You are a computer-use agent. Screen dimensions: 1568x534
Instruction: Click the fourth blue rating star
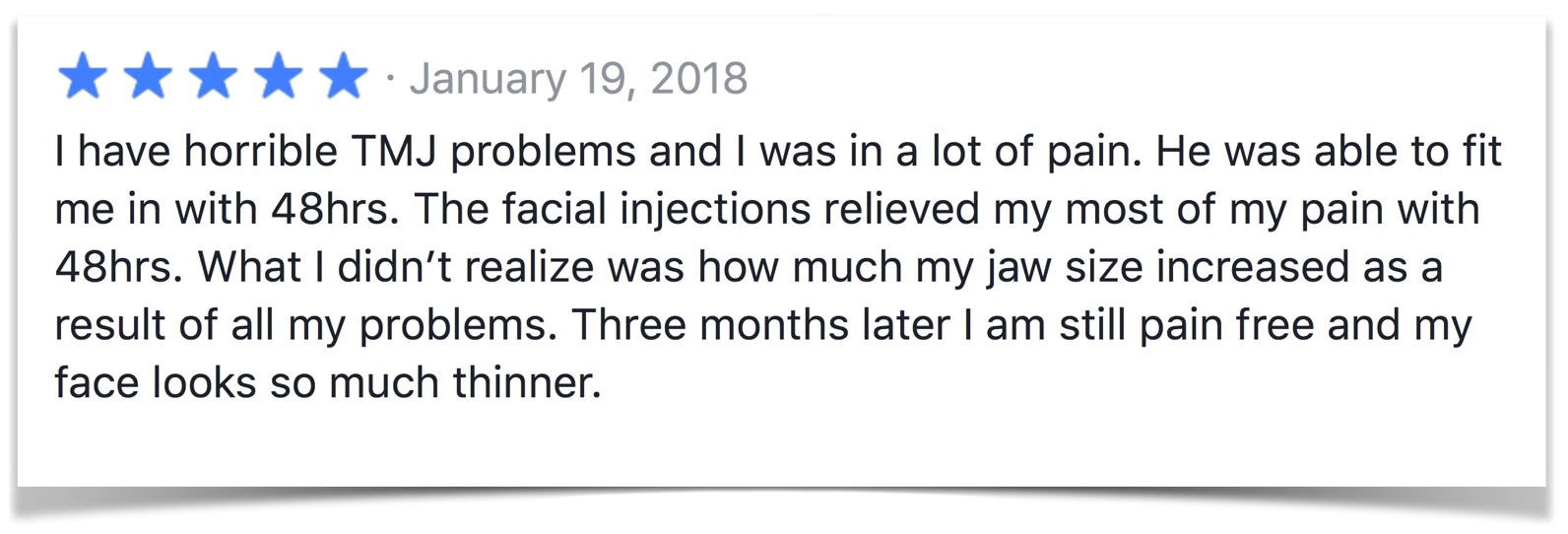click(279, 78)
